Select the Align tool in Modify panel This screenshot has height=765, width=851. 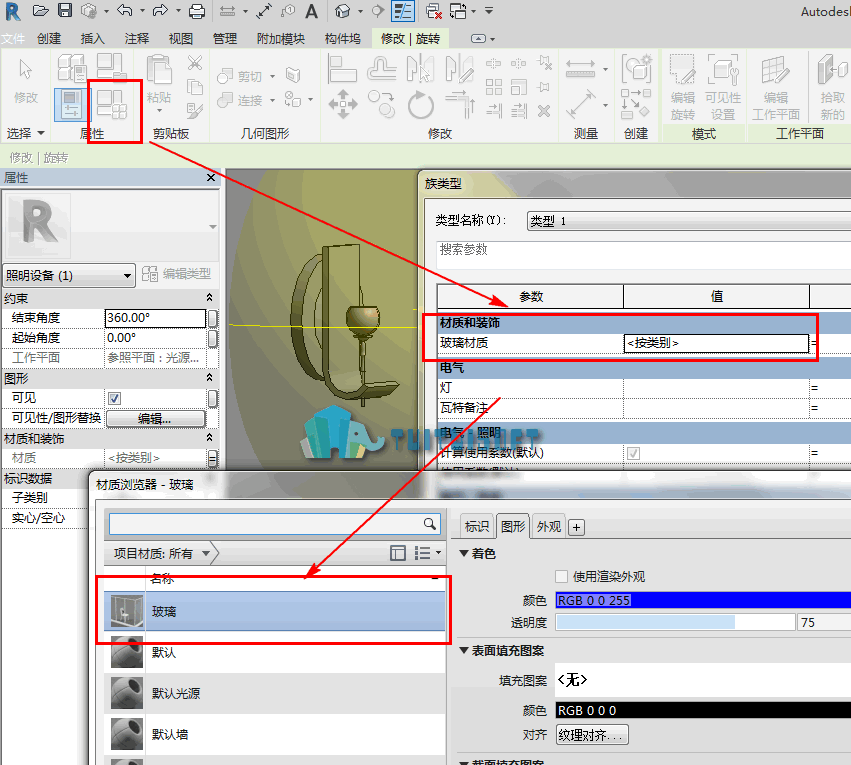tap(342, 69)
